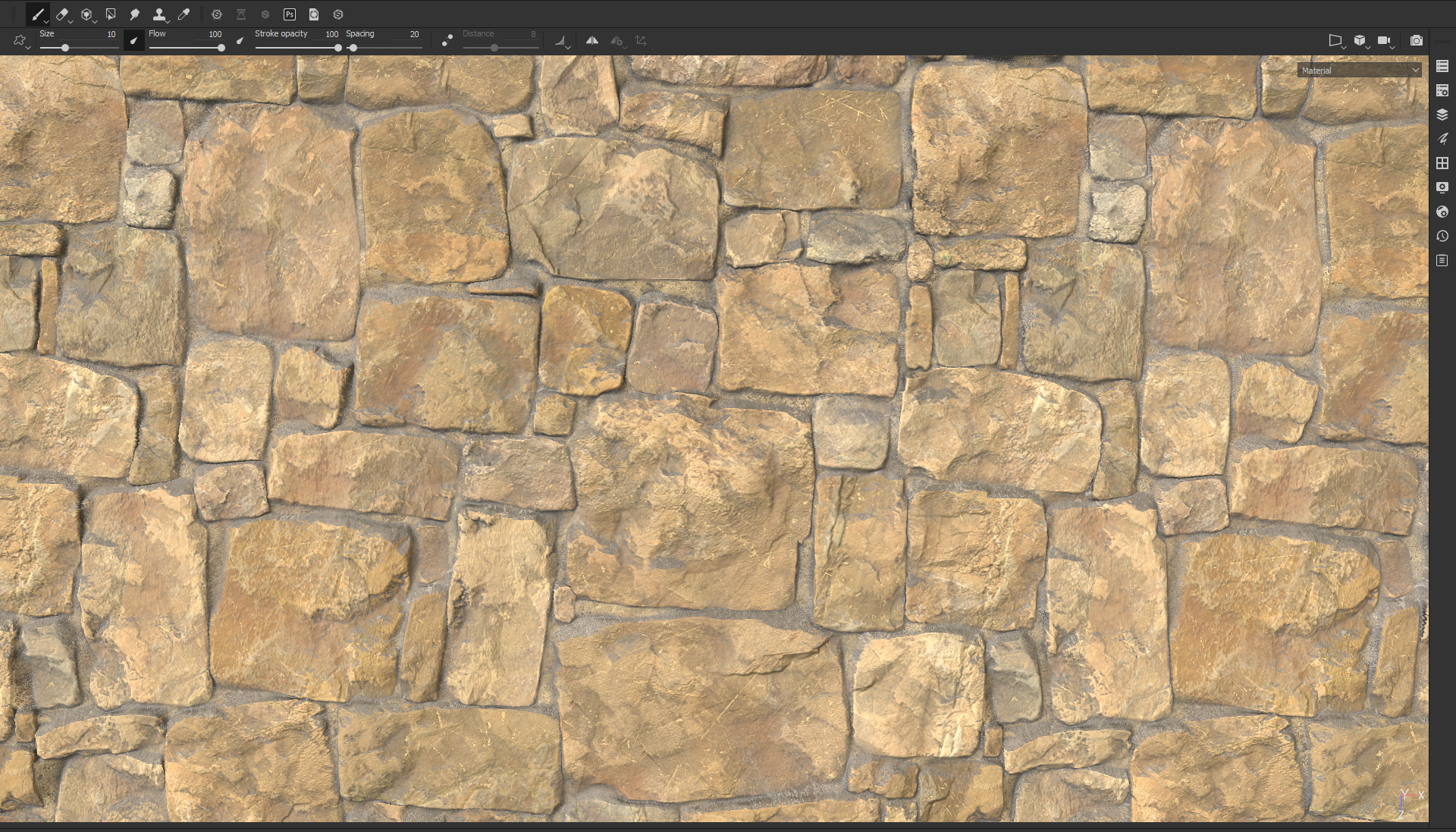Open the Layers panel from sidebar

click(1442, 115)
